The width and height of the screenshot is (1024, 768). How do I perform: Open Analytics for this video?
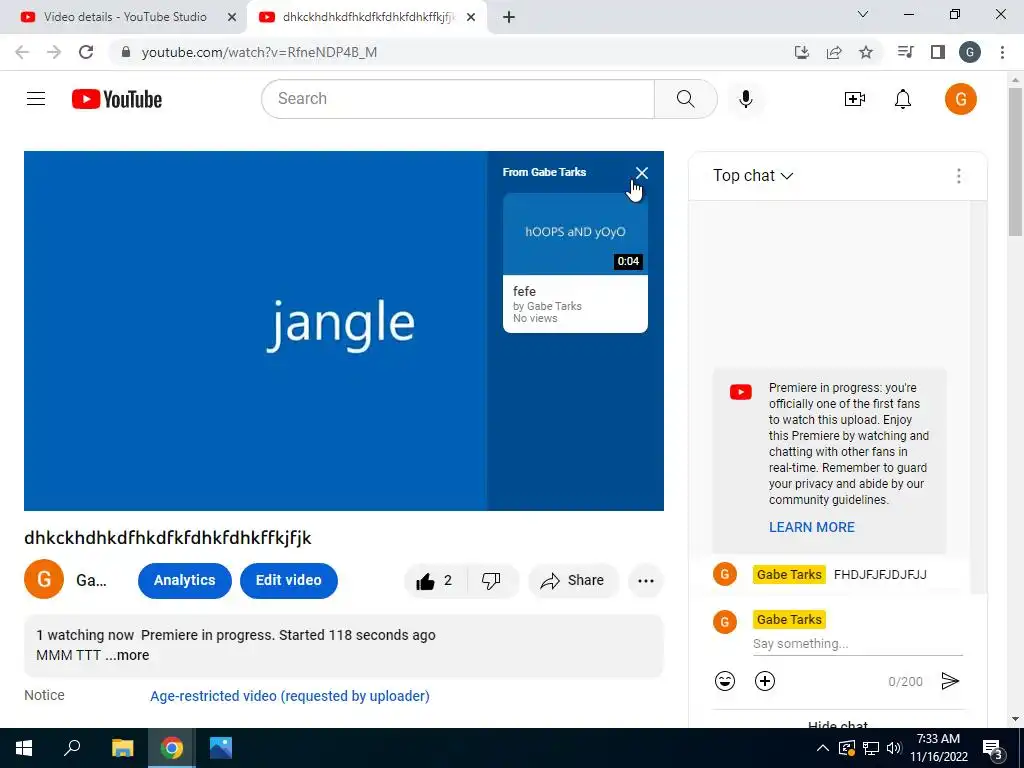(x=185, y=581)
